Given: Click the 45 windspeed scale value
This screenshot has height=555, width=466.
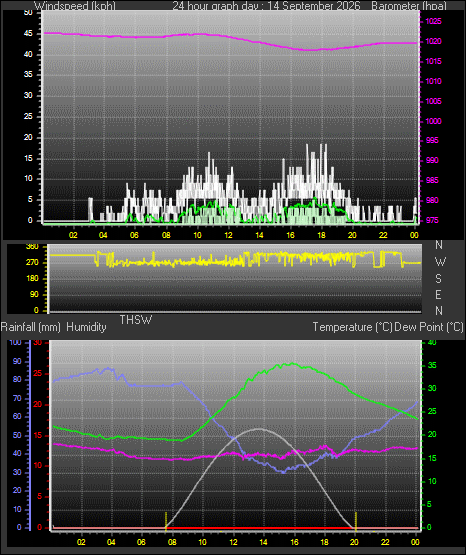Looking at the screenshot, I should click(x=28, y=34).
